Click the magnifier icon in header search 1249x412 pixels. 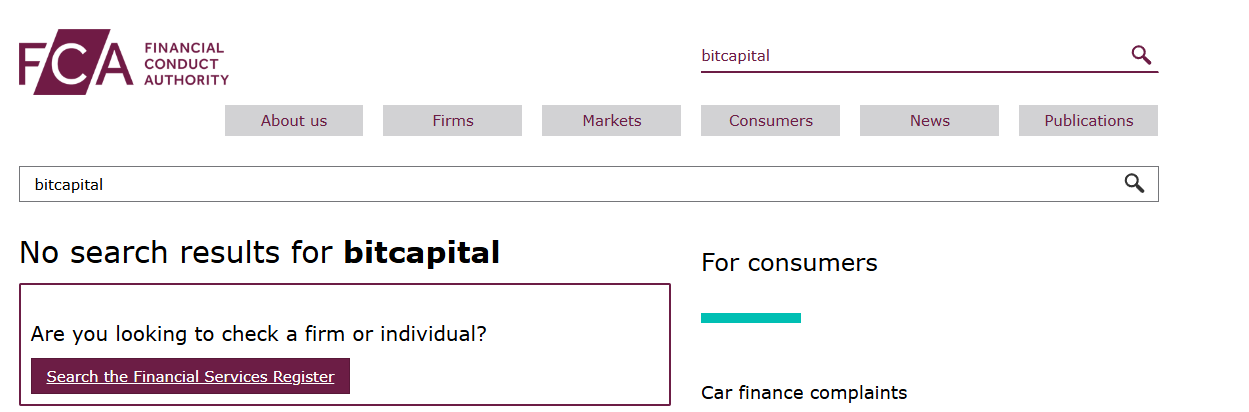coord(1141,55)
